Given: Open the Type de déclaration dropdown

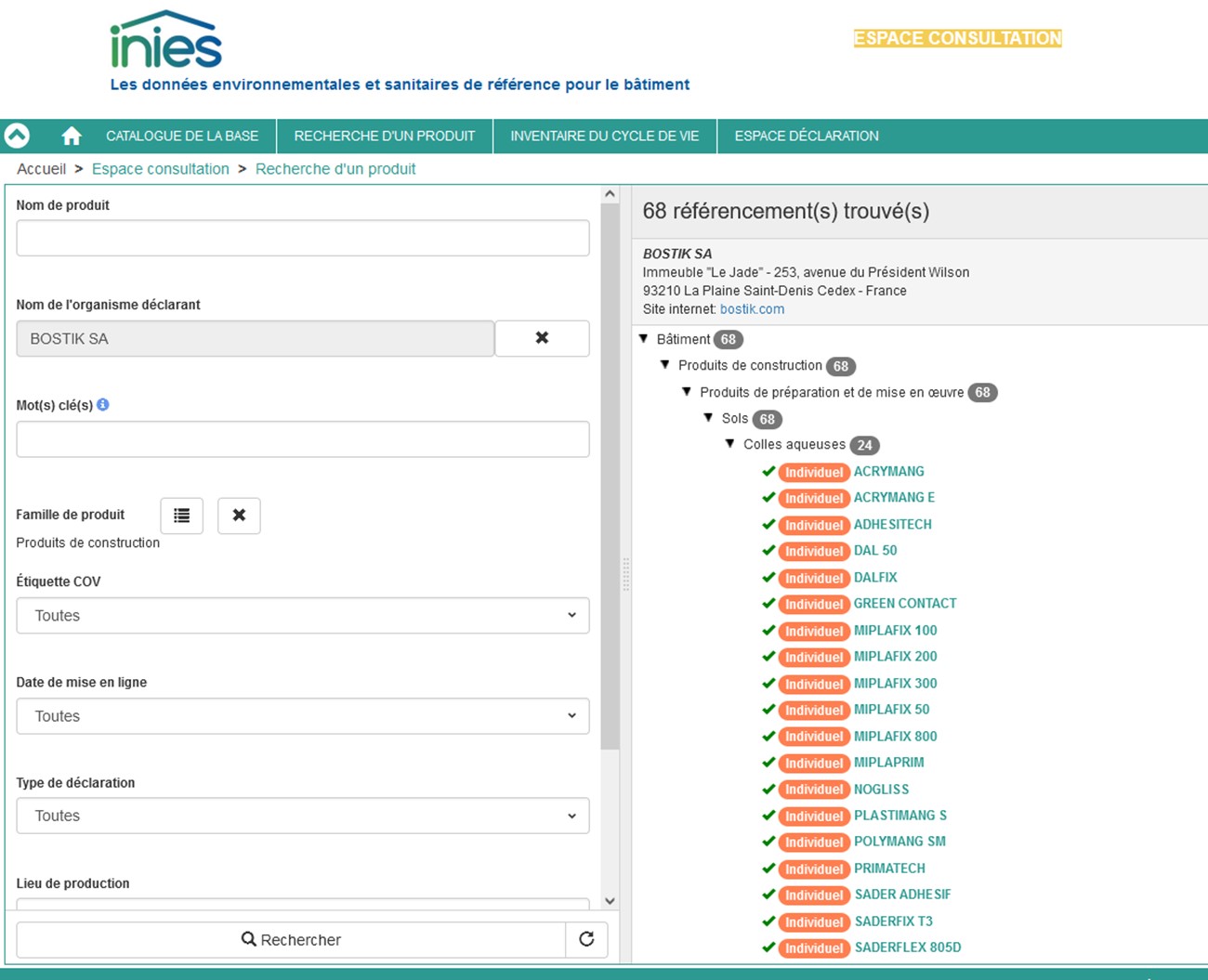Looking at the screenshot, I should (302, 816).
